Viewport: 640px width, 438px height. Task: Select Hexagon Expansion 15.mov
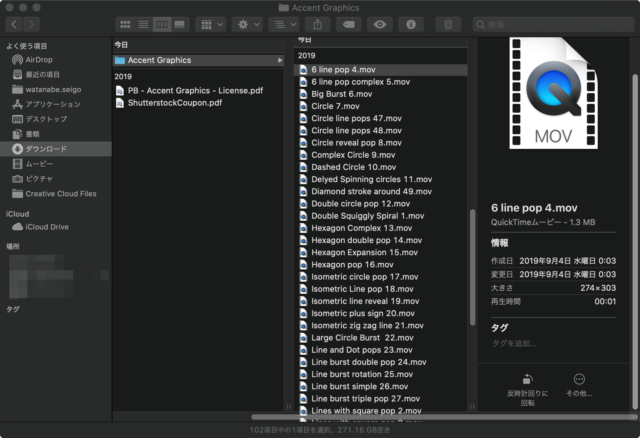pyautogui.click(x=380, y=253)
